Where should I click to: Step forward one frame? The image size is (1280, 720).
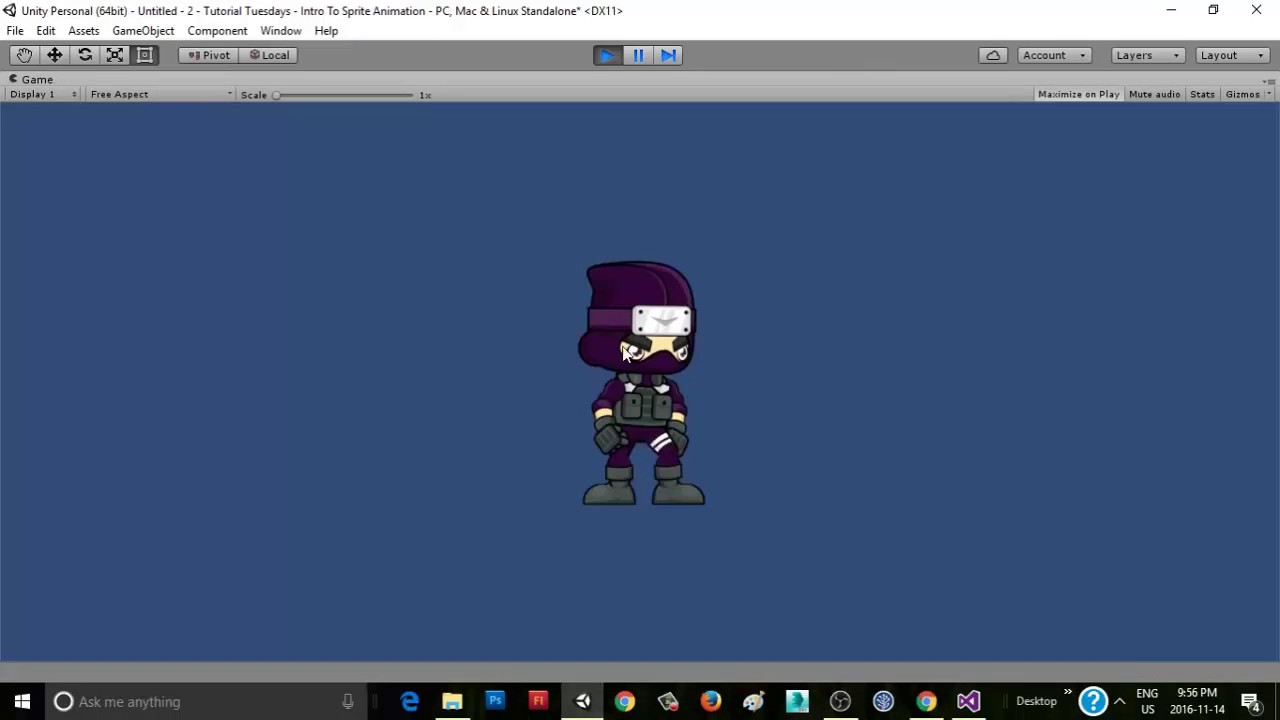[668, 55]
